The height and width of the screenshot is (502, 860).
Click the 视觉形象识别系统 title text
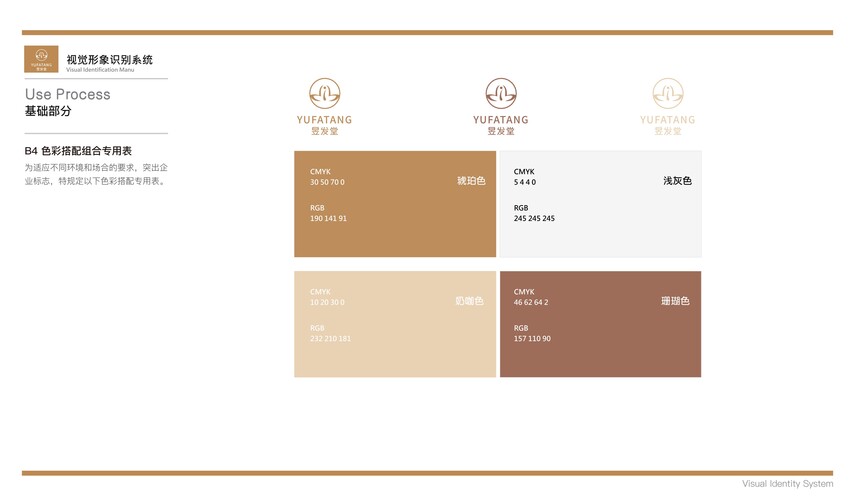[110, 59]
